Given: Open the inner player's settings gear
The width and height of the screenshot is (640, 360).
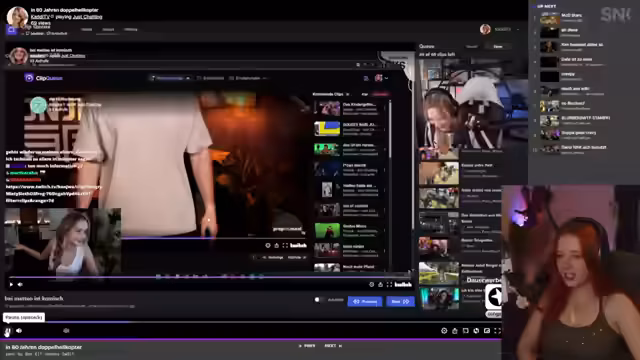Looking at the screenshot, I should click(371, 284).
